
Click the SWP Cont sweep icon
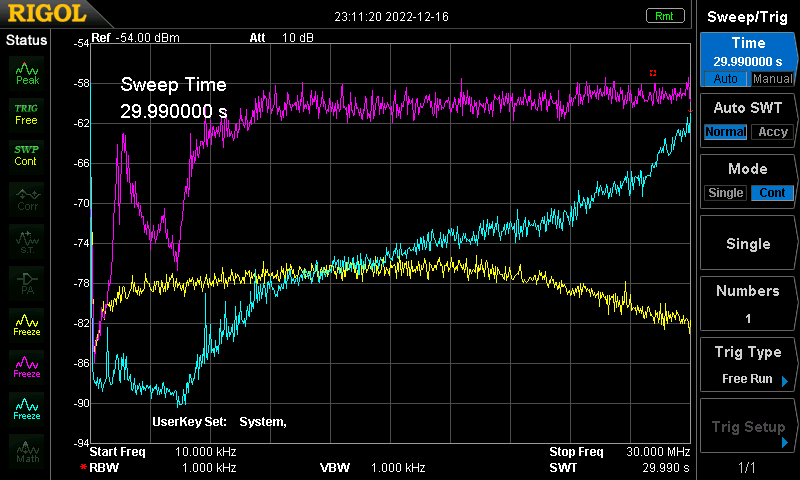27,155
